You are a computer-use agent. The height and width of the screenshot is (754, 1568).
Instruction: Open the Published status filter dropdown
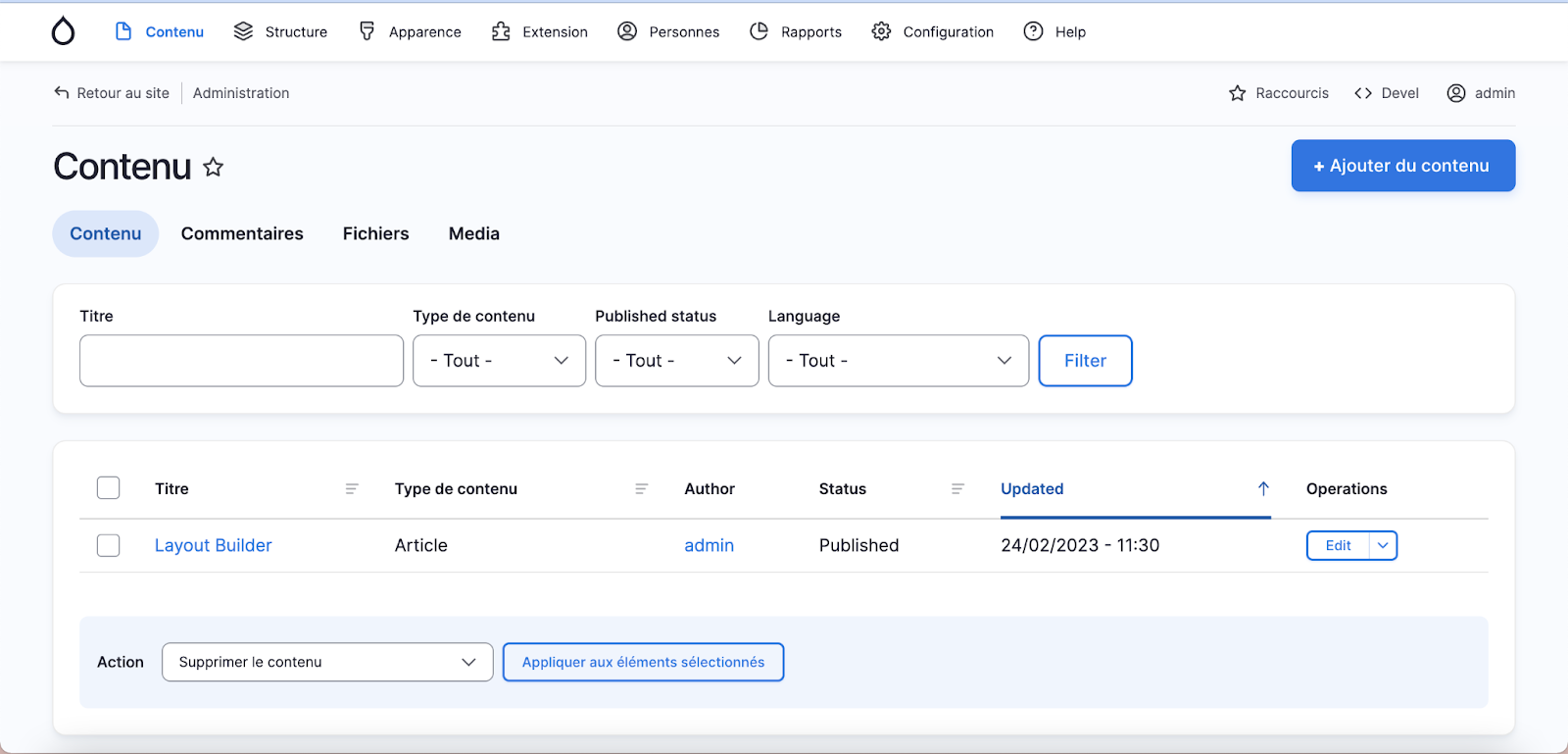tap(676, 361)
